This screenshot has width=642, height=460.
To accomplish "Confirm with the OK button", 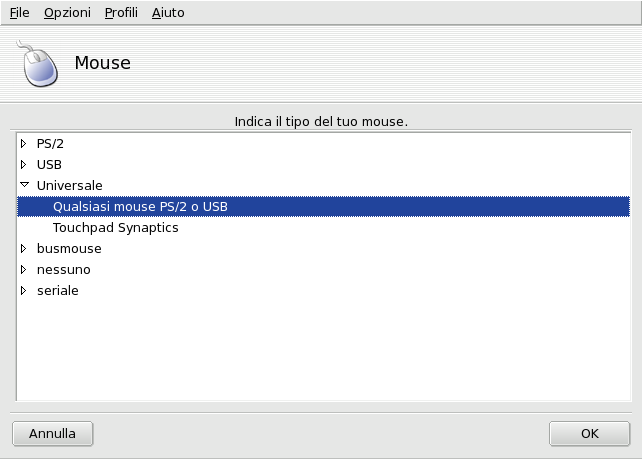I will tap(589, 434).
